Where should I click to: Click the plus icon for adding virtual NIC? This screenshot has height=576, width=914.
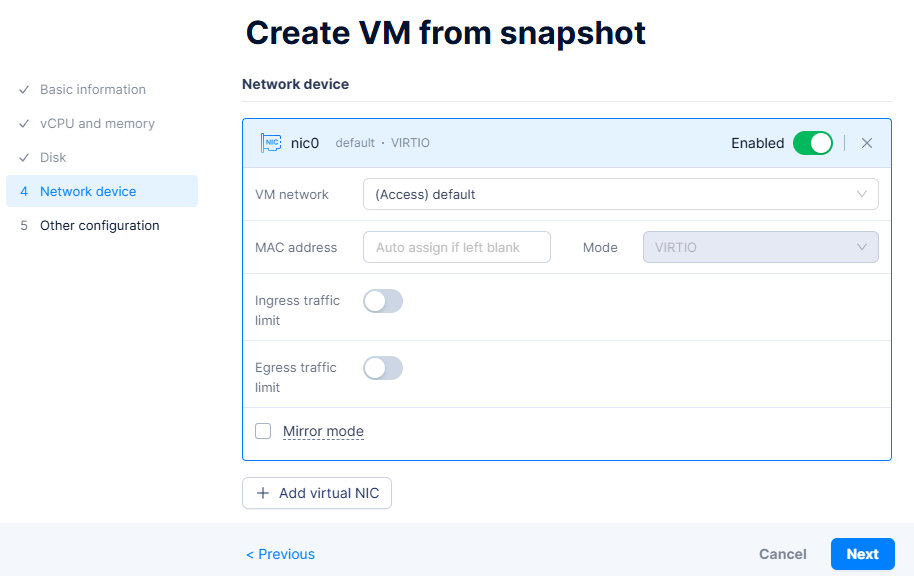coord(263,493)
